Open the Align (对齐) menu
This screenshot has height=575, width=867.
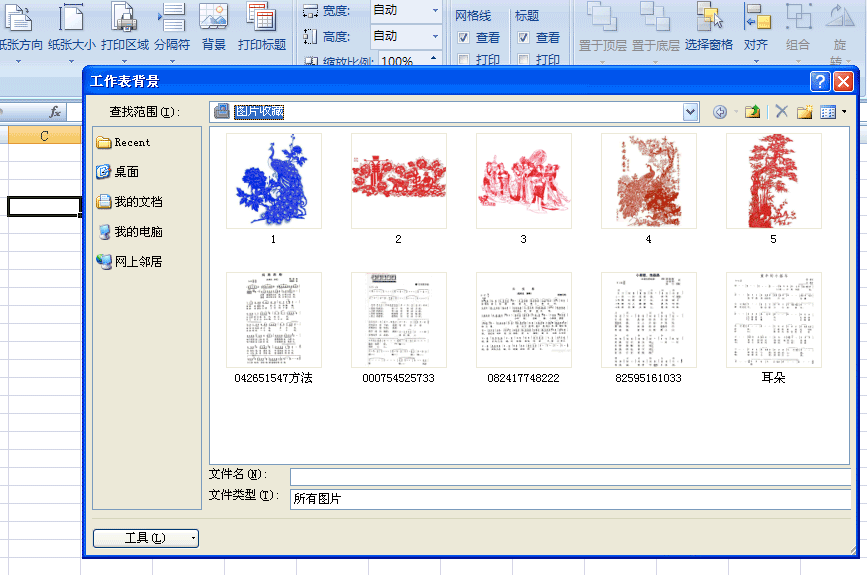pyautogui.click(x=756, y=30)
